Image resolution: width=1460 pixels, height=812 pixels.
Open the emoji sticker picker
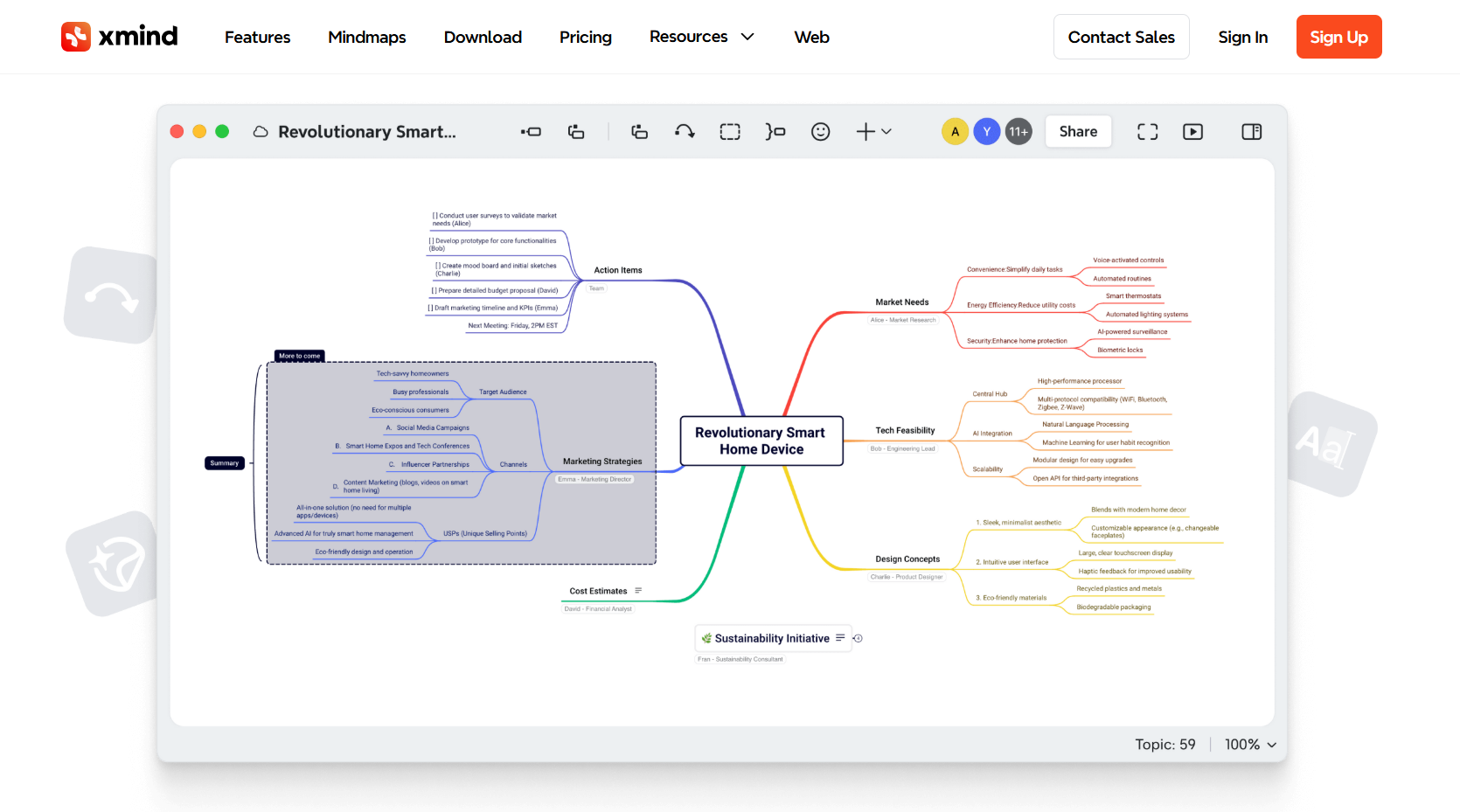coord(820,132)
